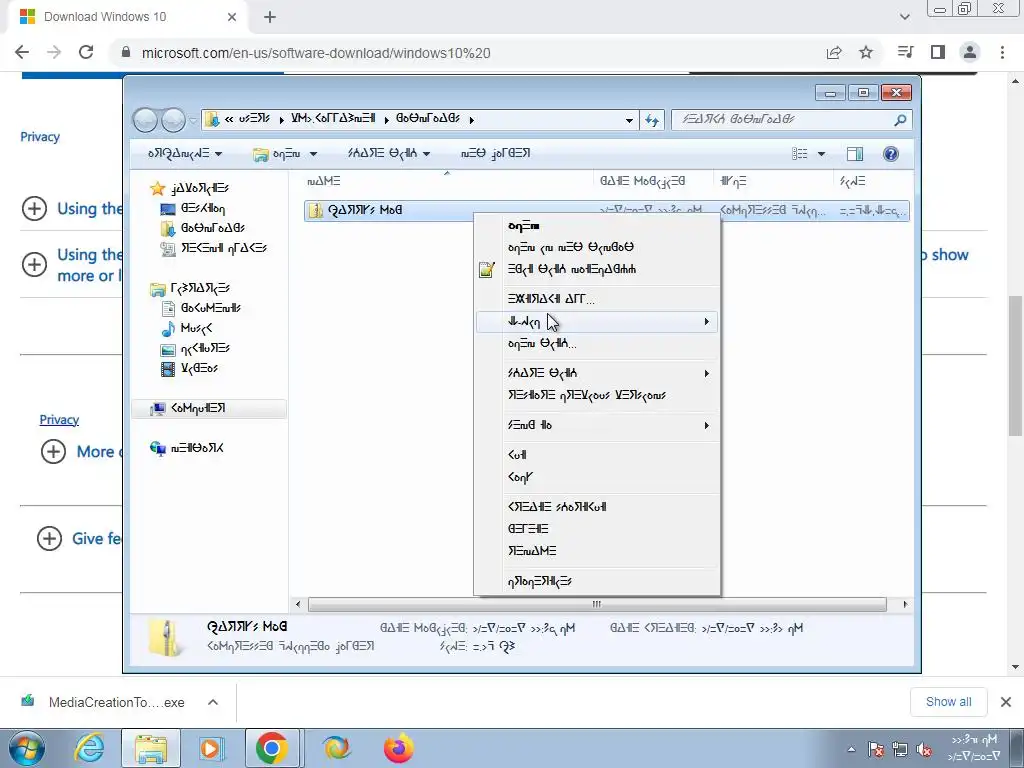Close the Chrome downloads bar
Viewport: 1024px width, 768px height.
1006,702
